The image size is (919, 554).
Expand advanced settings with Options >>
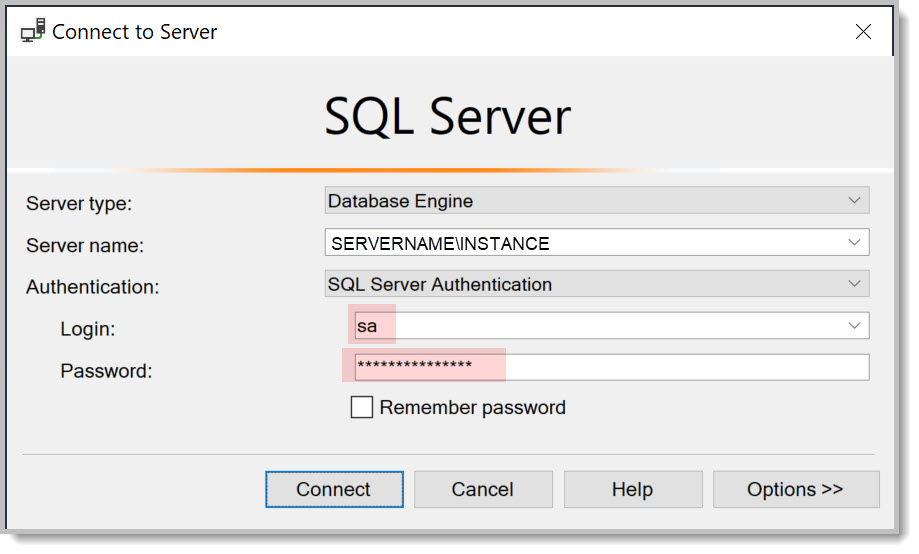click(x=795, y=490)
